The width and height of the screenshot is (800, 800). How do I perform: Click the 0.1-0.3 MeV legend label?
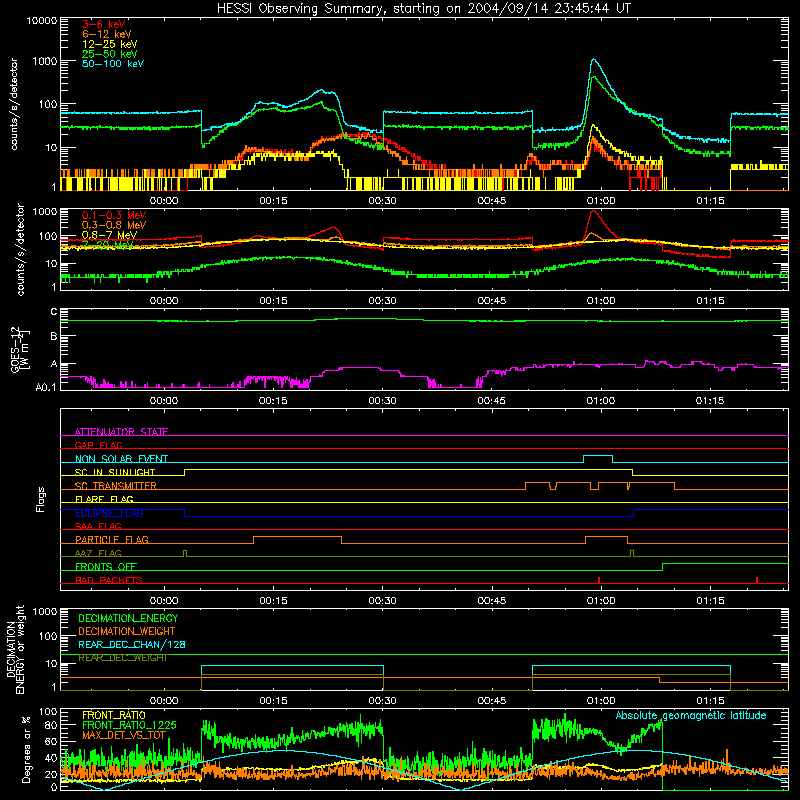(x=114, y=215)
